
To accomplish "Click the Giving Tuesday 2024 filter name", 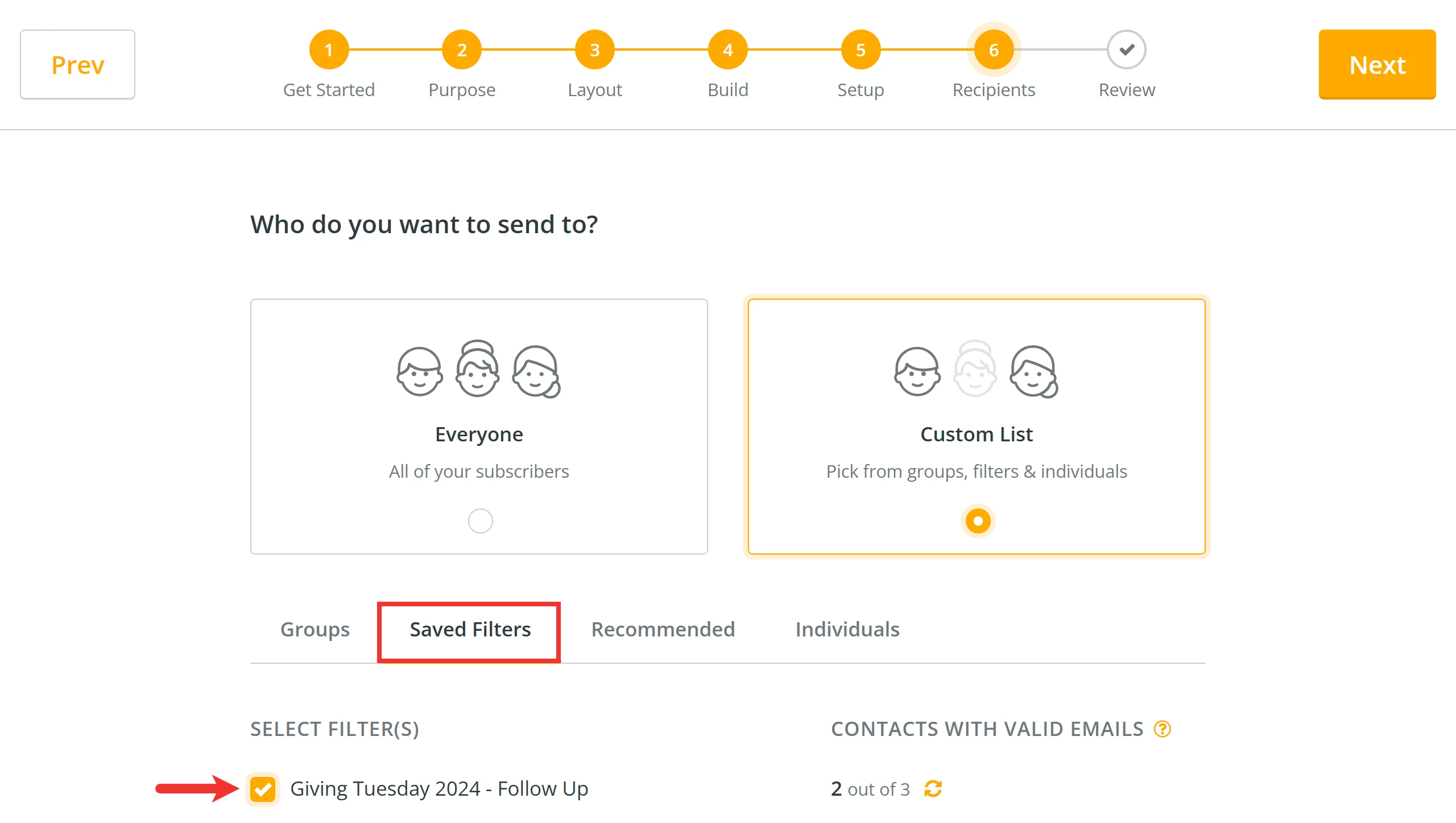I will [x=439, y=788].
